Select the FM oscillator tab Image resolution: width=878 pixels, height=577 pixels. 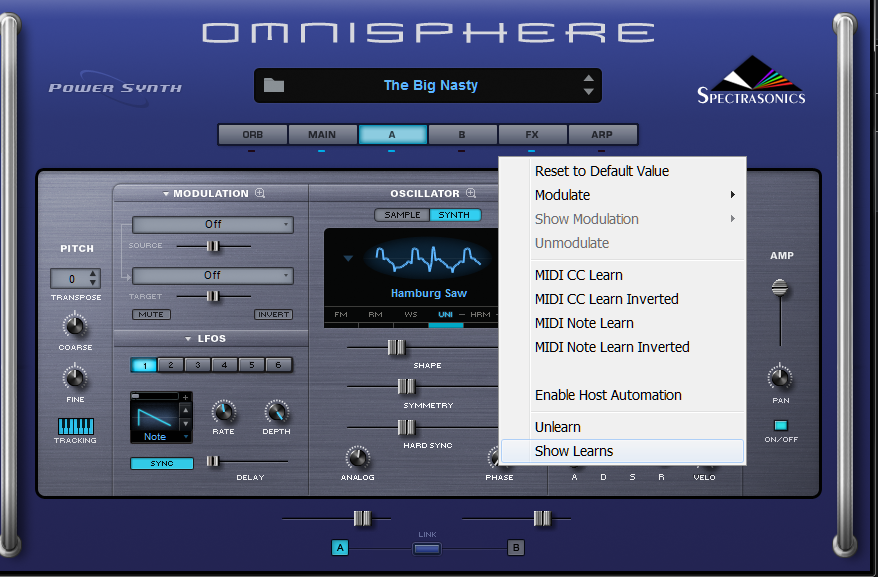(341, 315)
